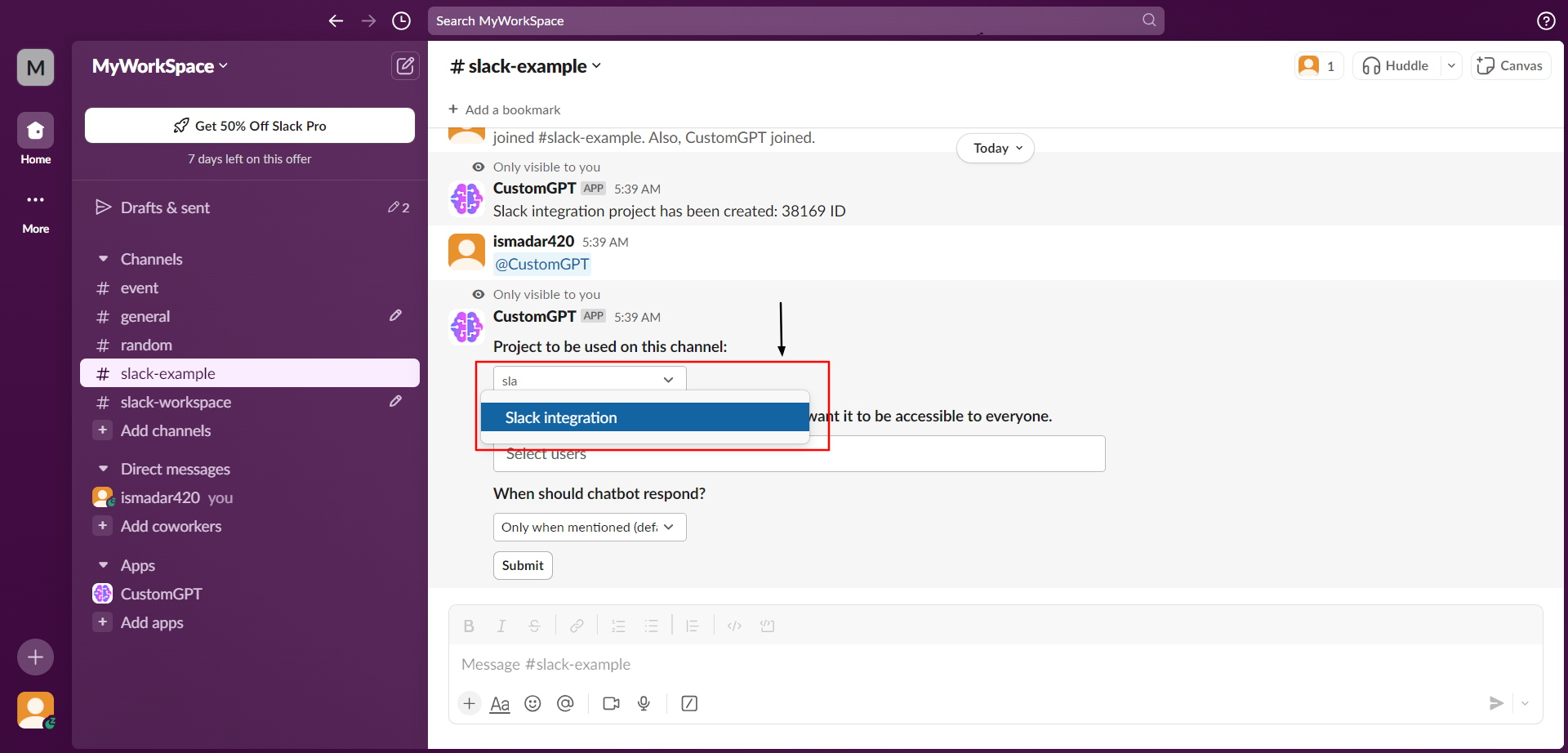Click Add coworkers
Image resolution: width=1568 pixels, height=753 pixels.
click(250, 526)
